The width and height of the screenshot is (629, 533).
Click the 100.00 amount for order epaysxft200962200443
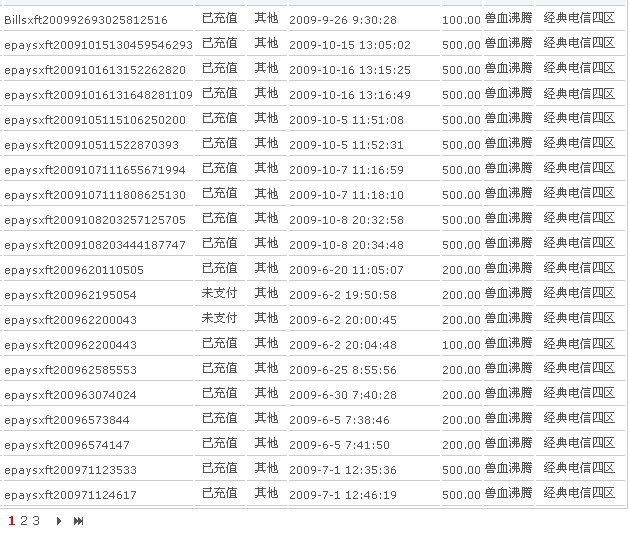pyautogui.click(x=461, y=345)
